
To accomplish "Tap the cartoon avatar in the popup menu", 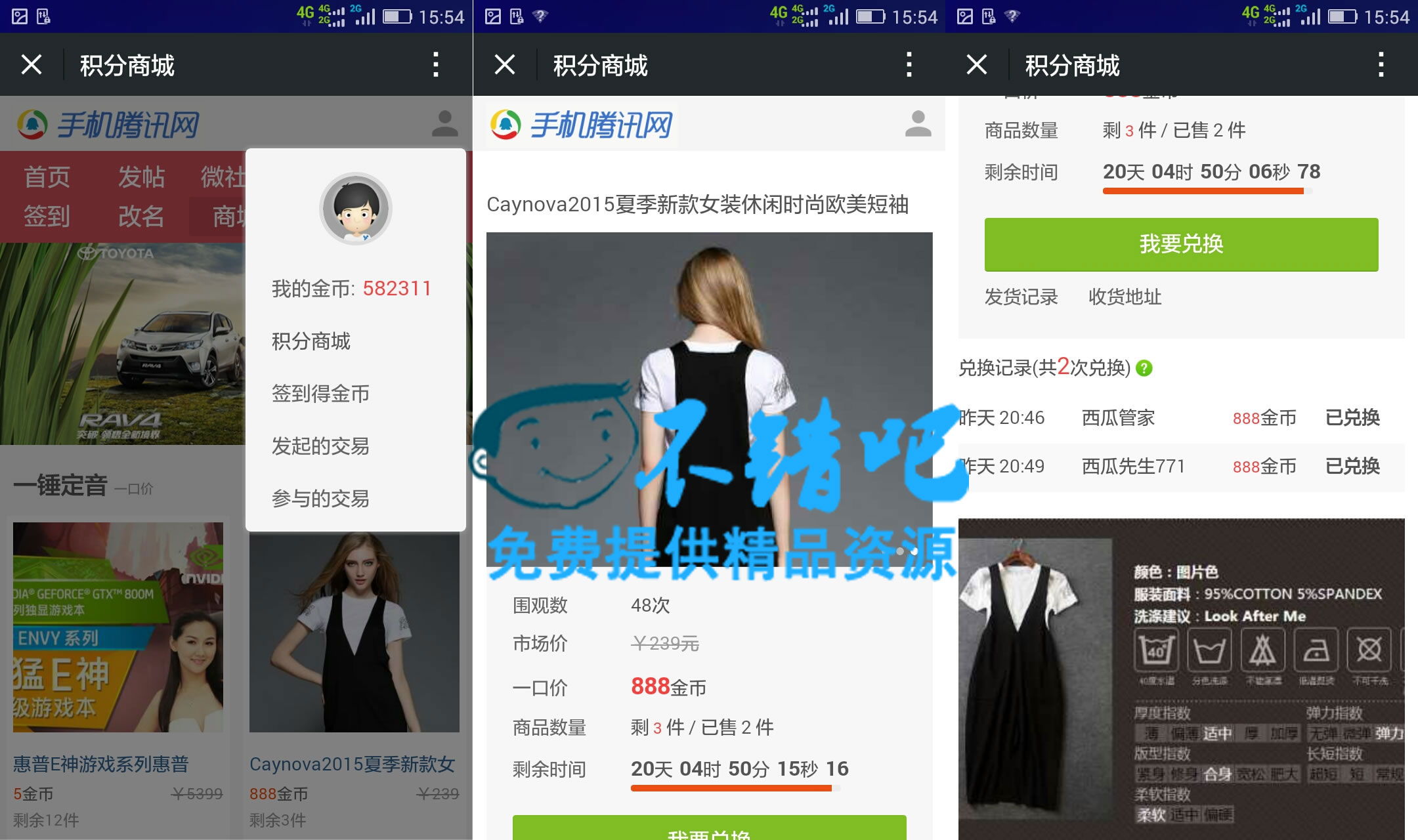I will click(355, 209).
